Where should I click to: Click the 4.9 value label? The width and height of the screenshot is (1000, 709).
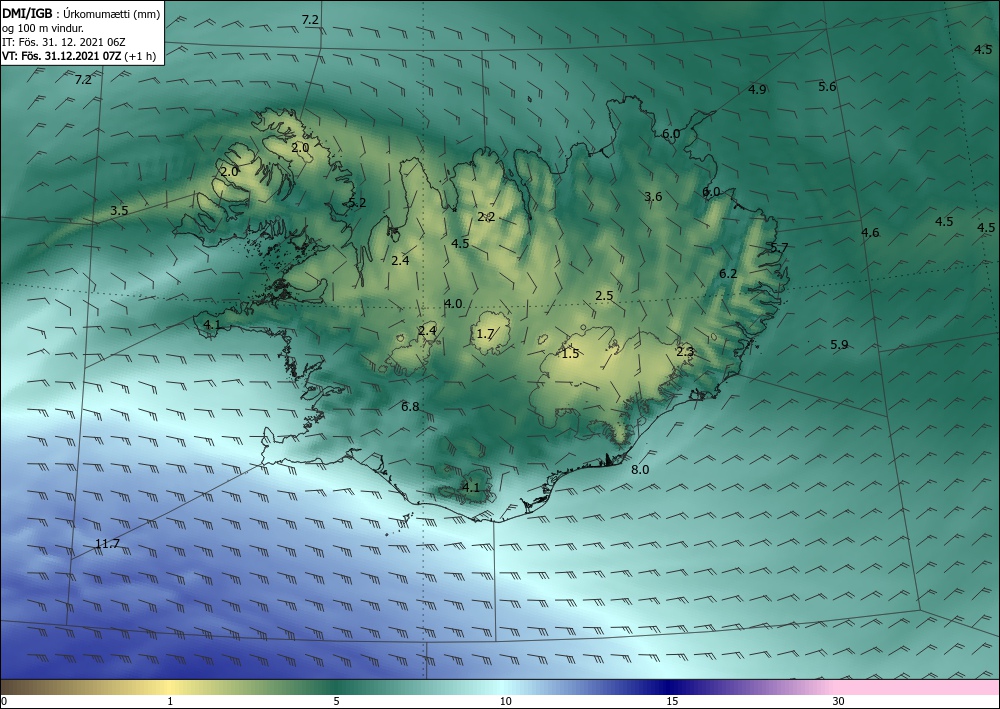(757, 89)
